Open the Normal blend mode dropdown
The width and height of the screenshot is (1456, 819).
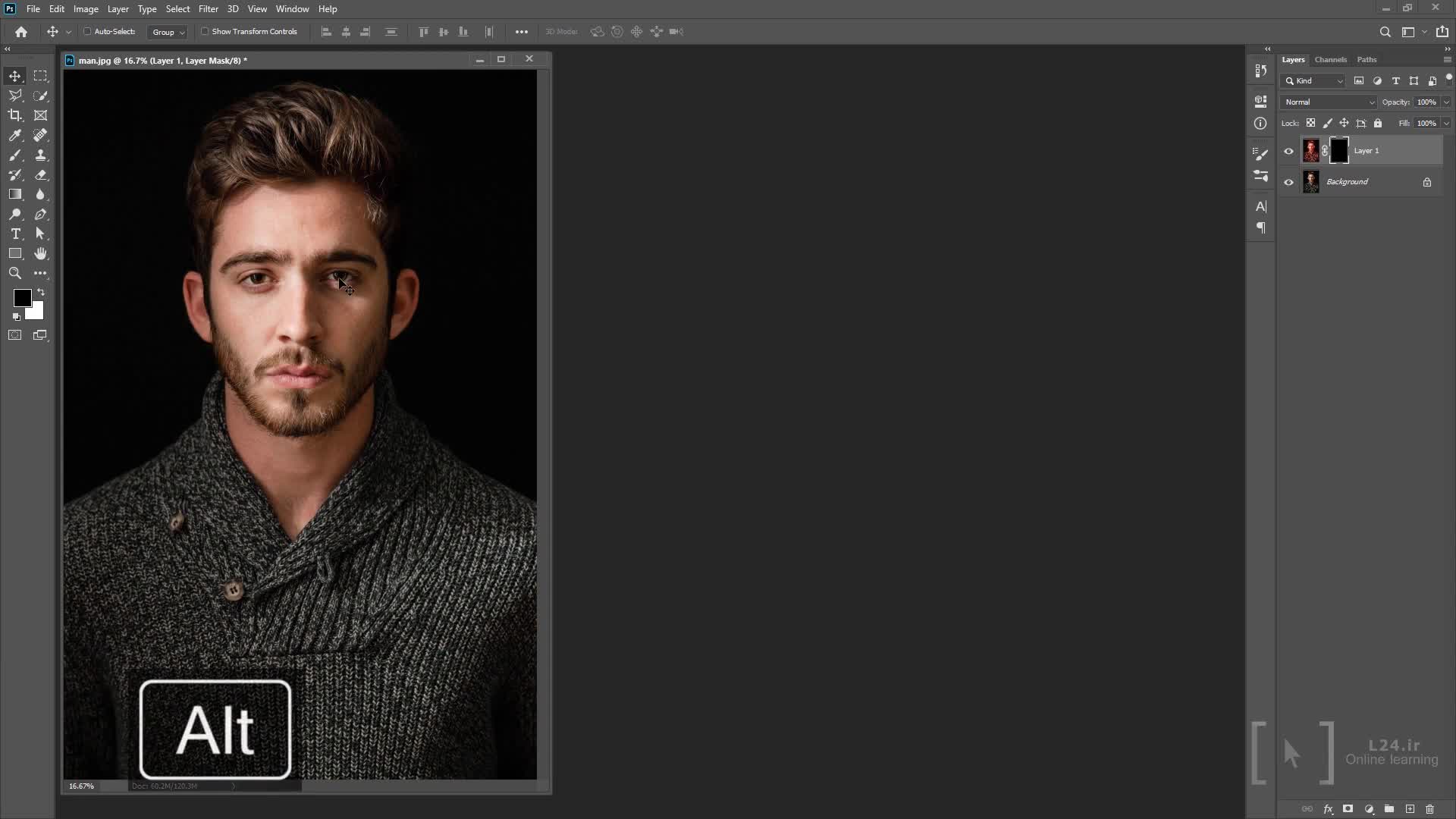(x=1329, y=102)
